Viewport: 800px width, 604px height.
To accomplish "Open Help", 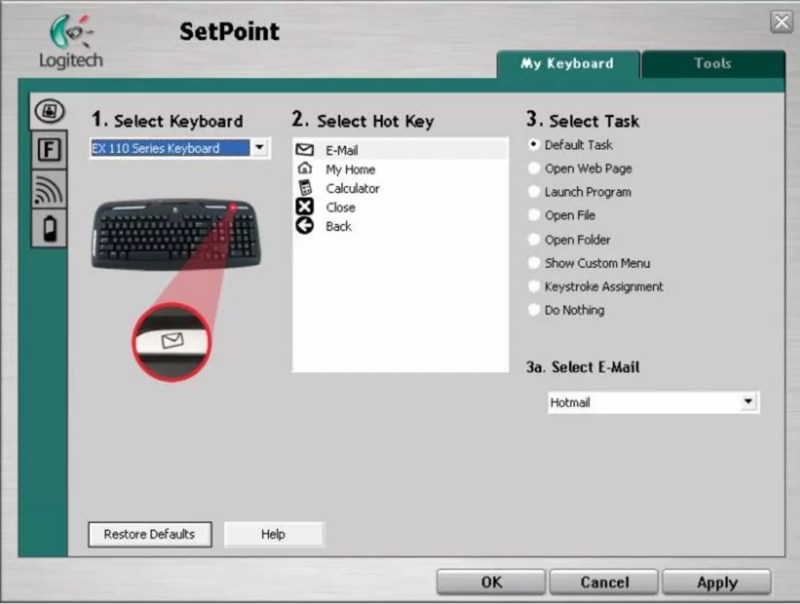I will click(x=273, y=534).
